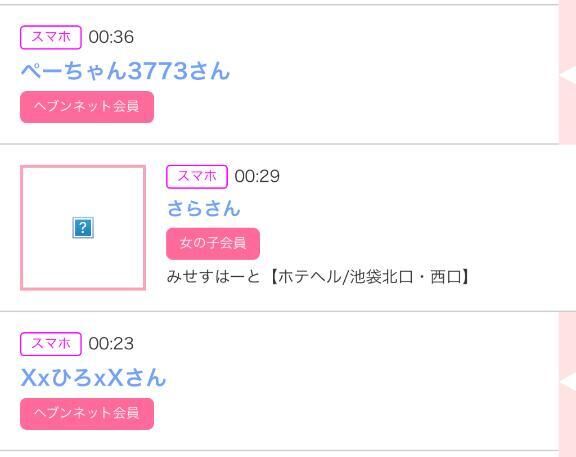Viewport: 576px width, 457px height.
Task: Click the white arrow beside ぺーちゃん3773さん's entry
Action: pyautogui.click(x=568, y=75)
